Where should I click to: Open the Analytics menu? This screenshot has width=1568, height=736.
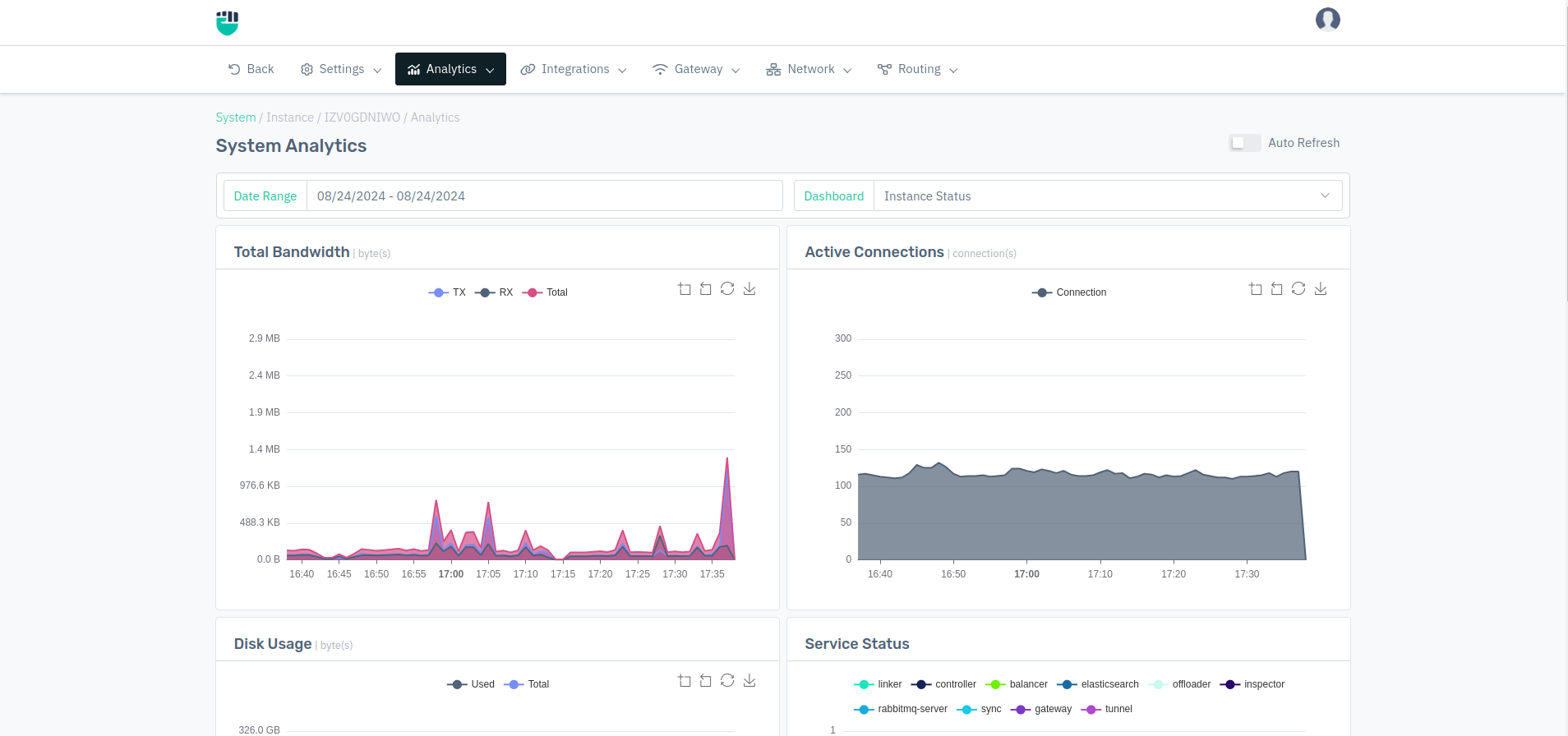pyautogui.click(x=450, y=69)
